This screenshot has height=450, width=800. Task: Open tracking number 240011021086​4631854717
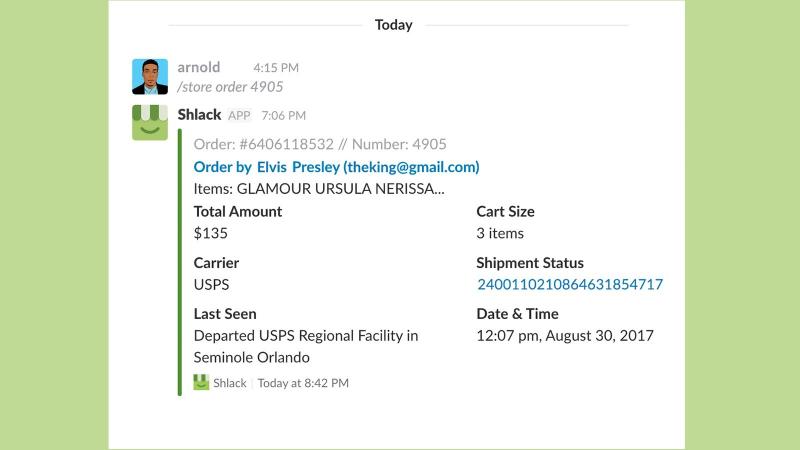pos(570,284)
